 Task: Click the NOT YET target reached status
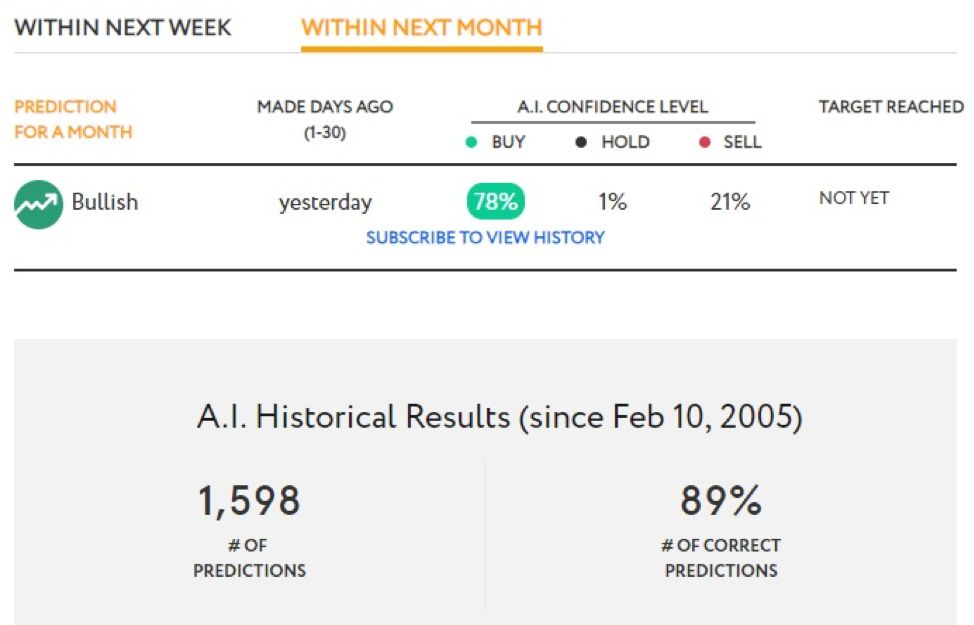point(854,198)
